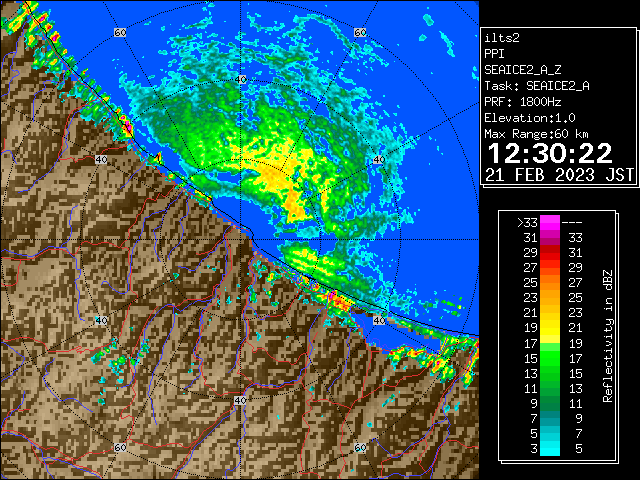
Task: Click the orange 25–27 dBZ color swatch
Action: [x=550, y=283]
